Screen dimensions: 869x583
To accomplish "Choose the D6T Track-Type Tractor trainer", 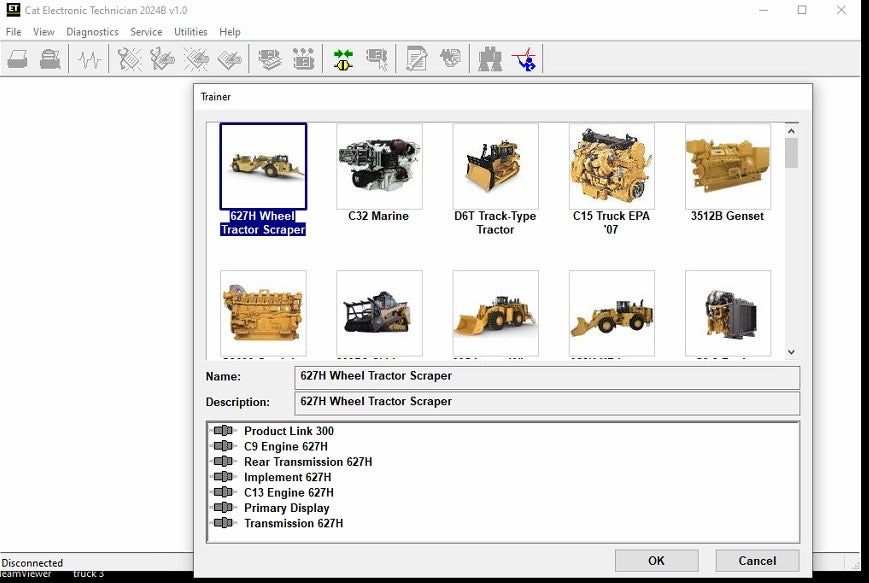I will [495, 166].
